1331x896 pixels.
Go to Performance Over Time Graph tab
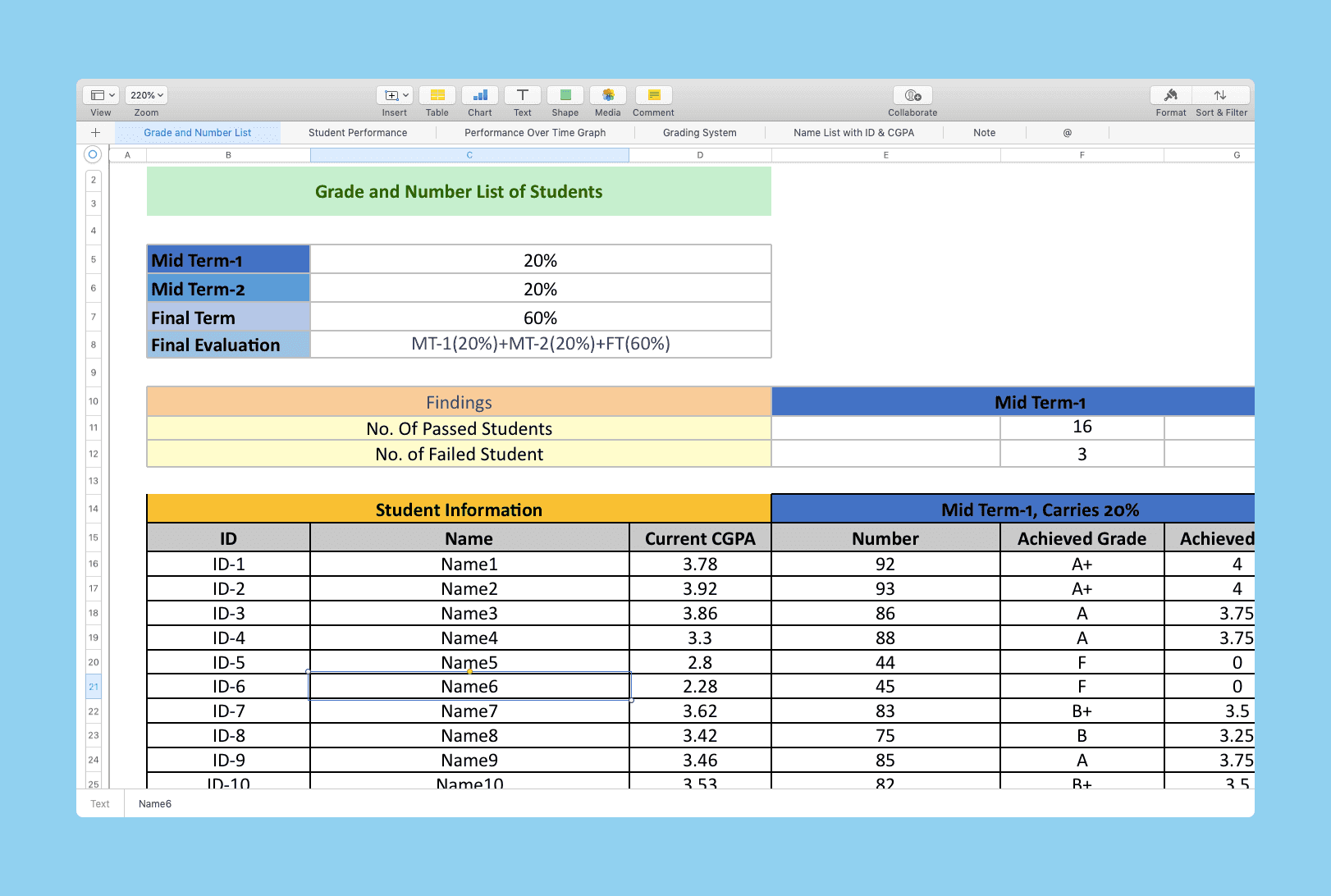click(535, 133)
